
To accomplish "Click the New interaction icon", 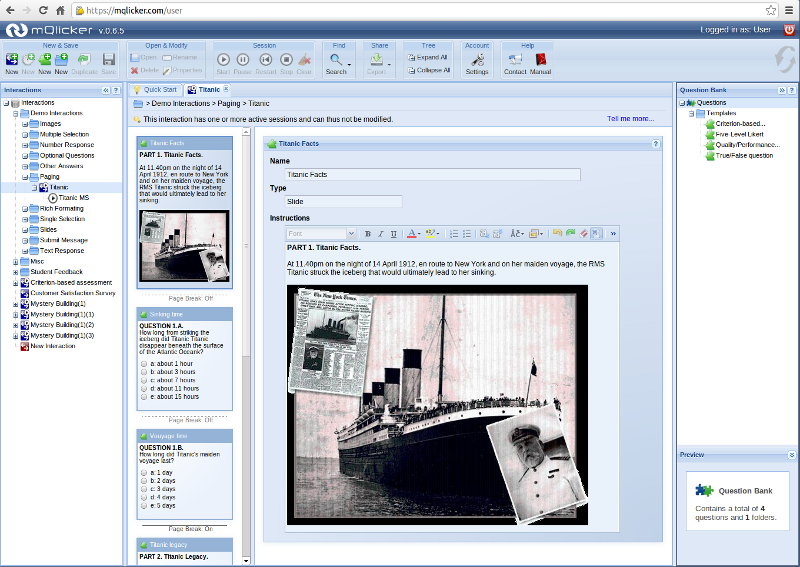I will [x=12, y=59].
